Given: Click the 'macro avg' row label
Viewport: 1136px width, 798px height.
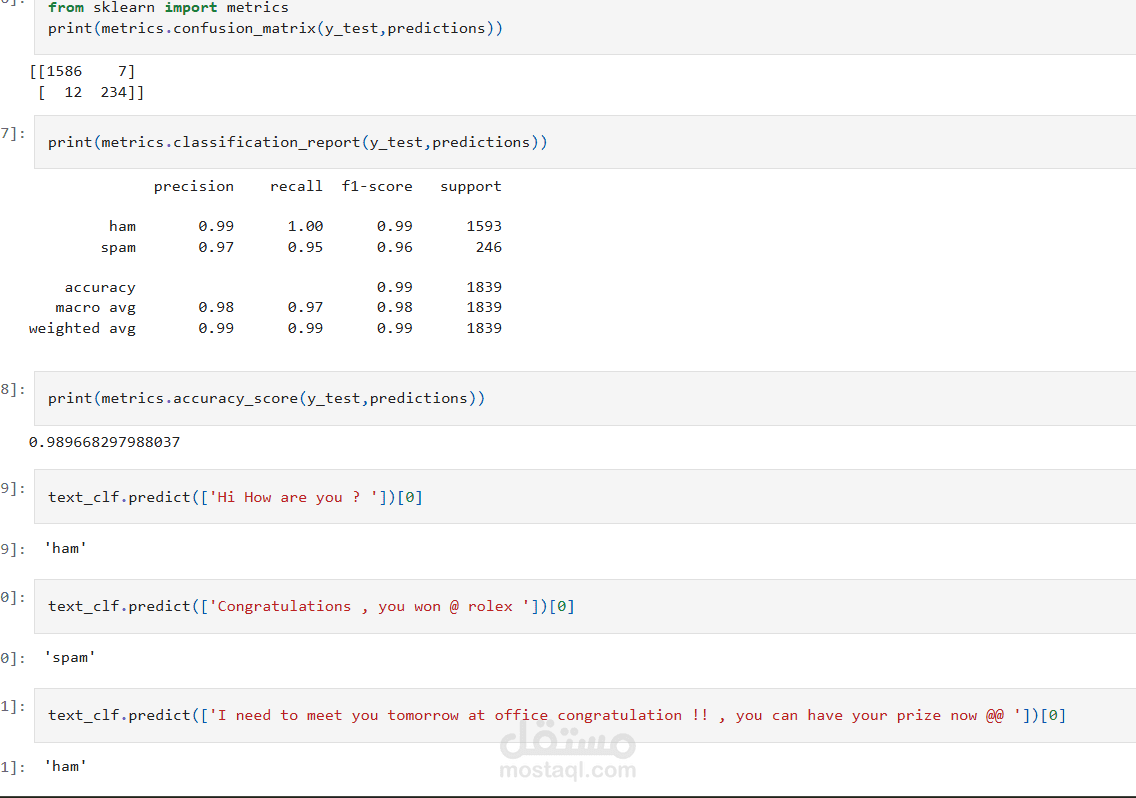Looking at the screenshot, I should coord(96,307).
